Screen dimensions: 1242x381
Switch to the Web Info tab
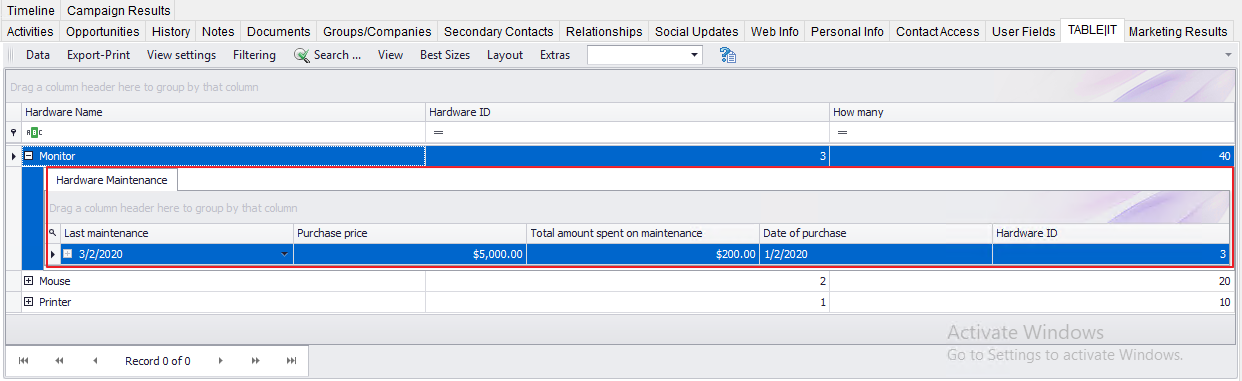[x=775, y=31]
